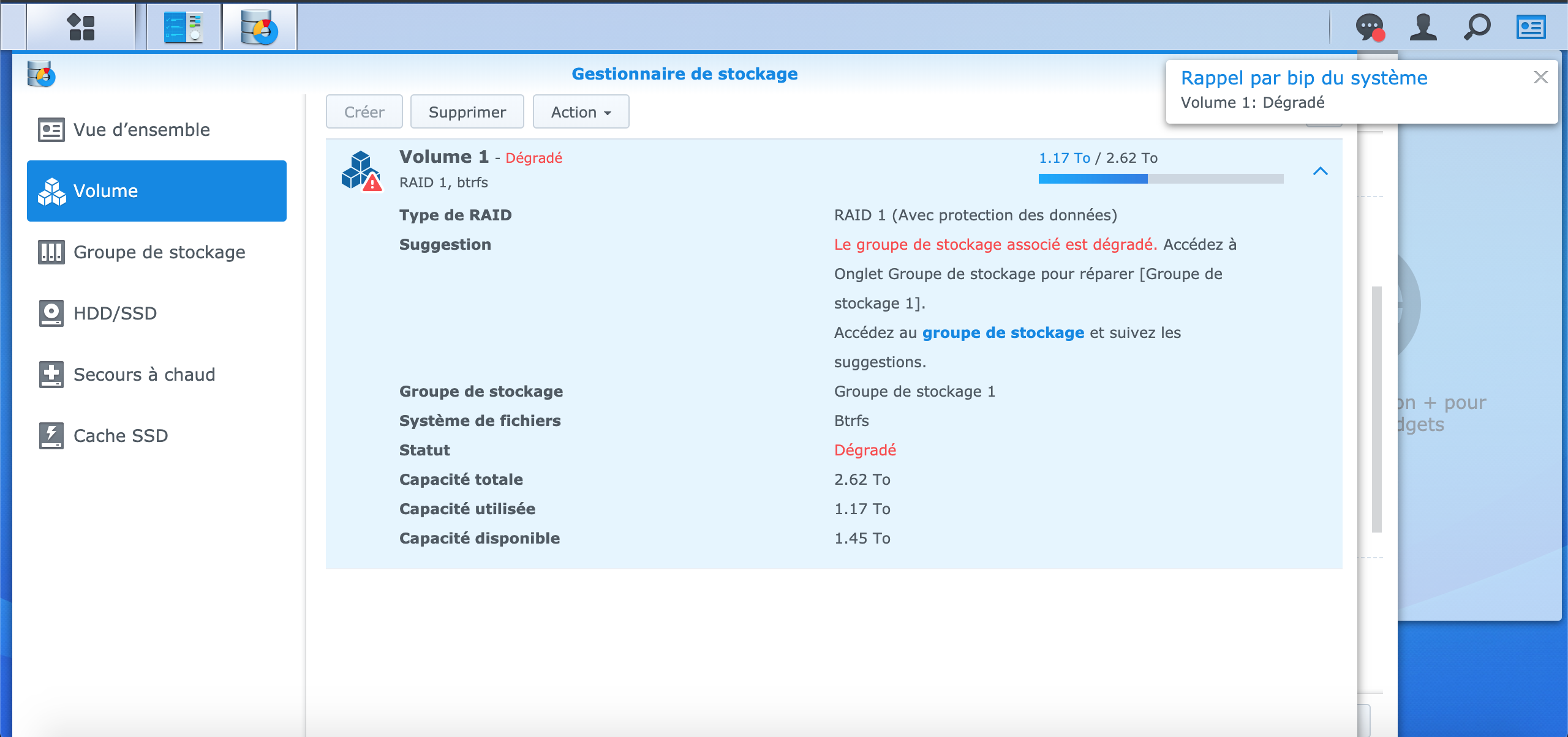This screenshot has height=737, width=1568.
Task: Open the notifications chat bubble icon
Action: coord(1370,27)
